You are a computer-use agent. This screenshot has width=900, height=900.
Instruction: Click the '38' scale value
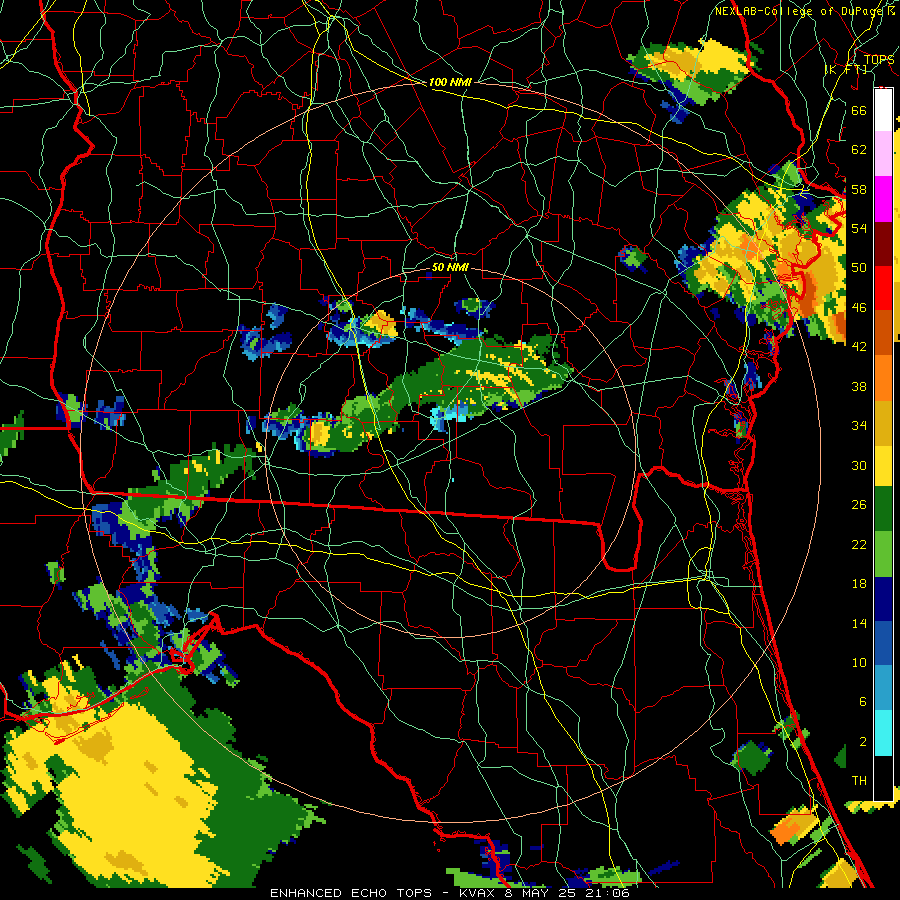pyautogui.click(x=859, y=386)
